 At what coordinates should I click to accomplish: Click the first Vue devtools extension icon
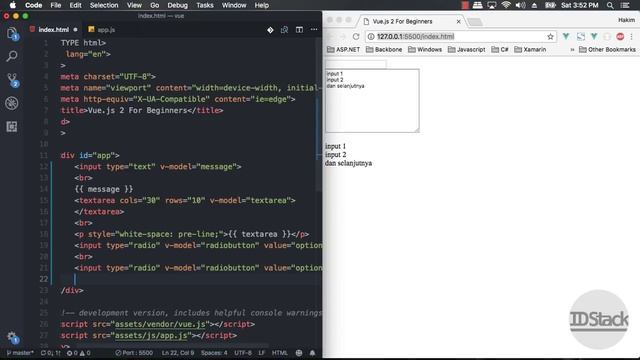pyautogui.click(x=566, y=36)
